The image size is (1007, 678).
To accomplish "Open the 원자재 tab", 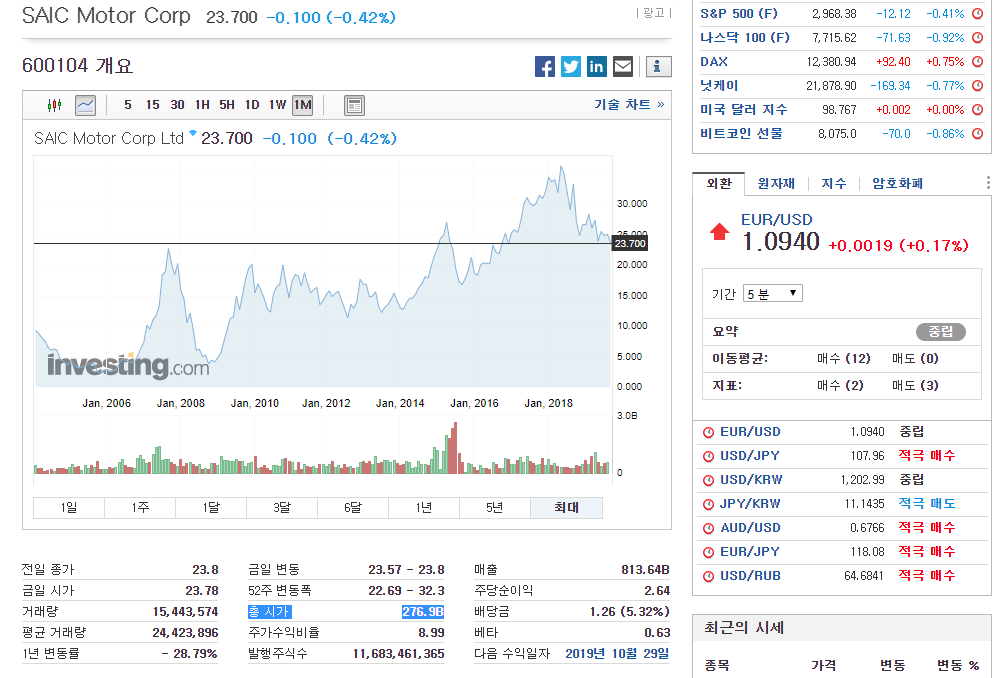I will tap(776, 184).
